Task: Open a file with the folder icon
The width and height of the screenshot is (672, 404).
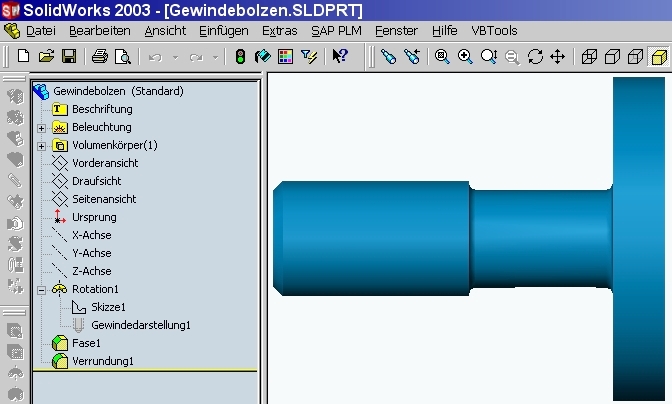Action: point(46,56)
